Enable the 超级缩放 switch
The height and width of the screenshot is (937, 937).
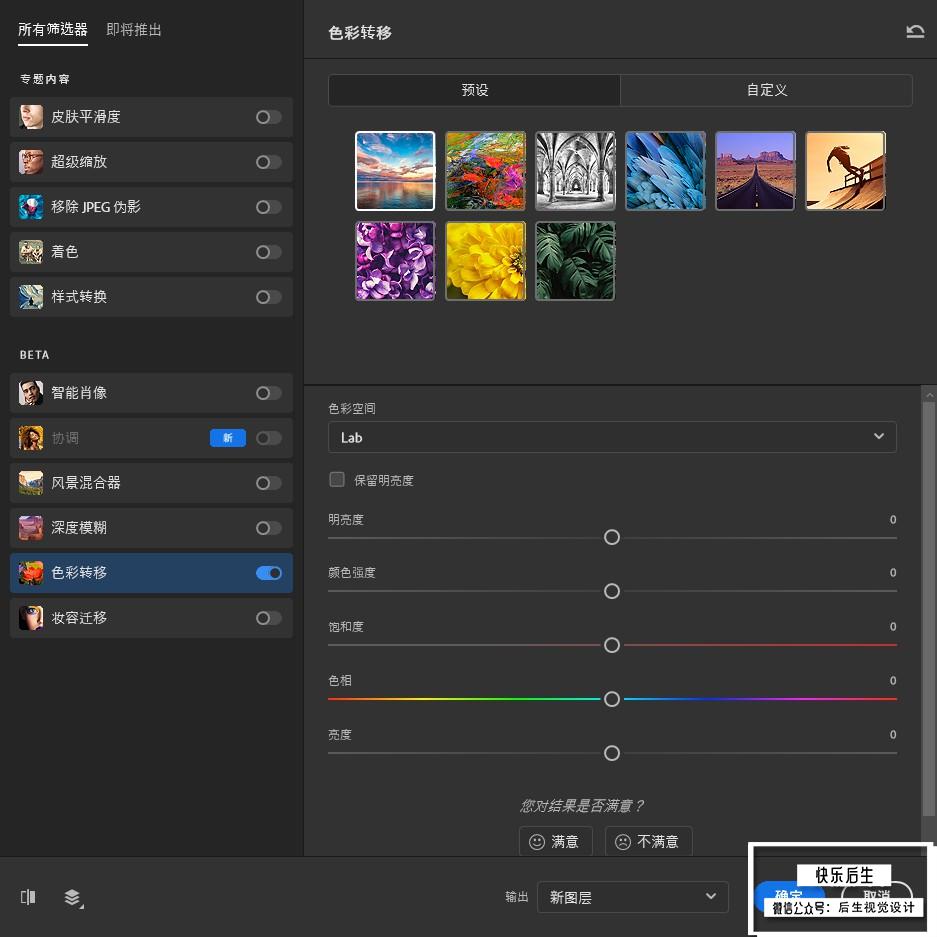point(268,162)
